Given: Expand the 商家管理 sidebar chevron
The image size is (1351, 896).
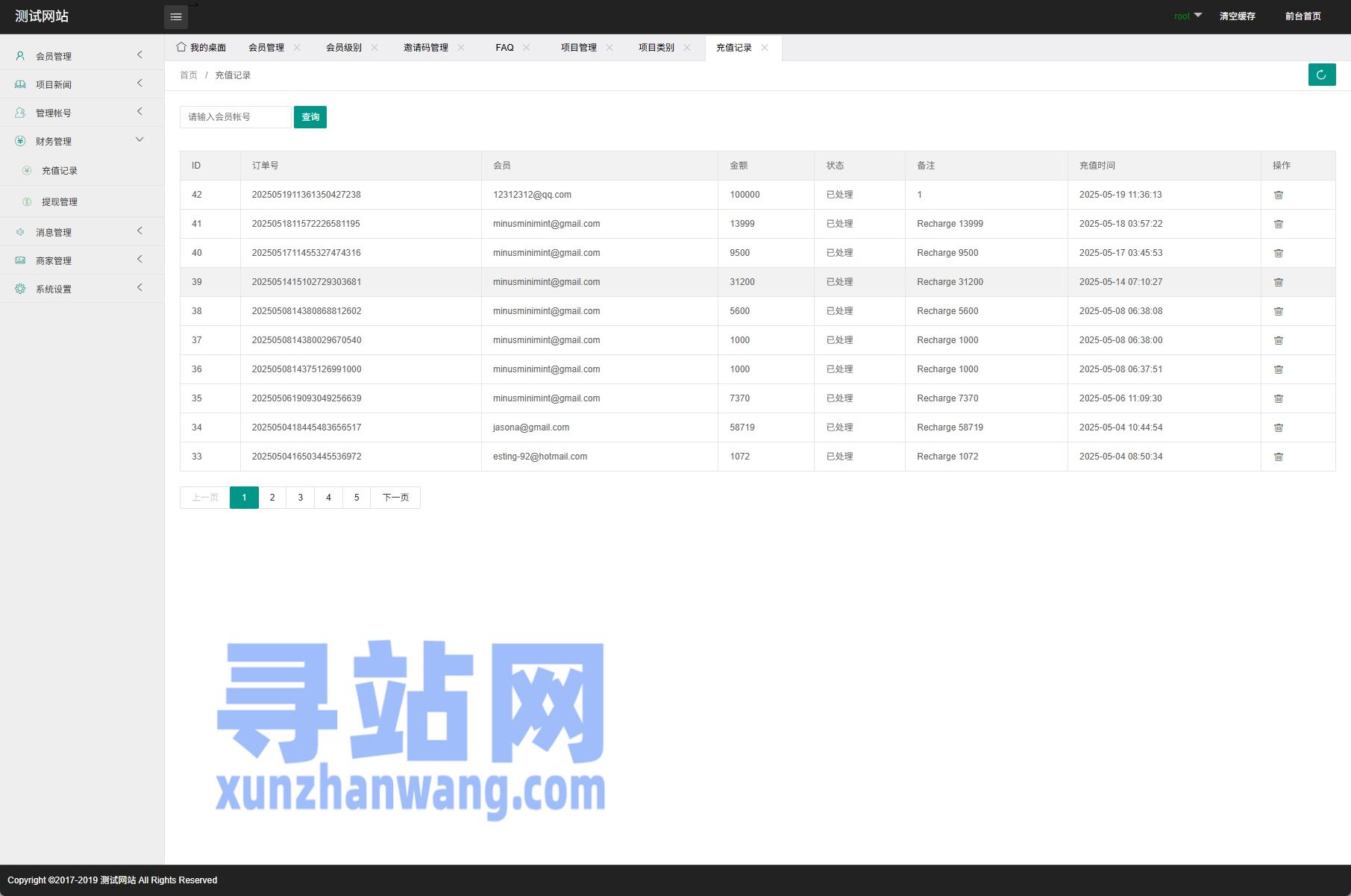Looking at the screenshot, I should click(x=140, y=260).
